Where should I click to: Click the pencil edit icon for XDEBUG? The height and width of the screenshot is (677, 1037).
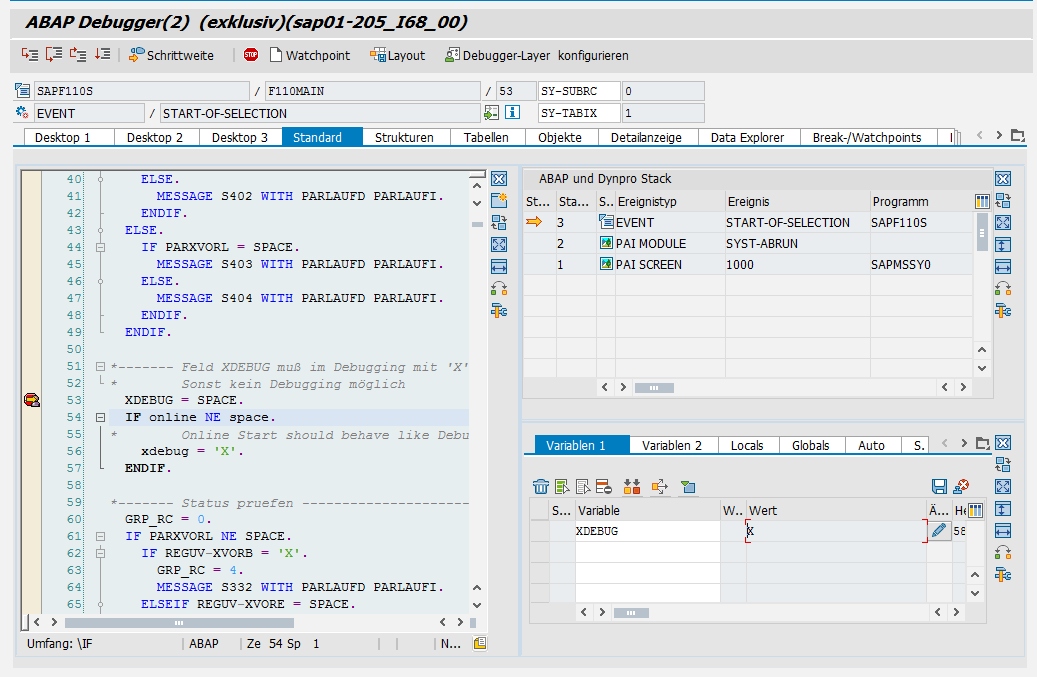click(x=938, y=532)
